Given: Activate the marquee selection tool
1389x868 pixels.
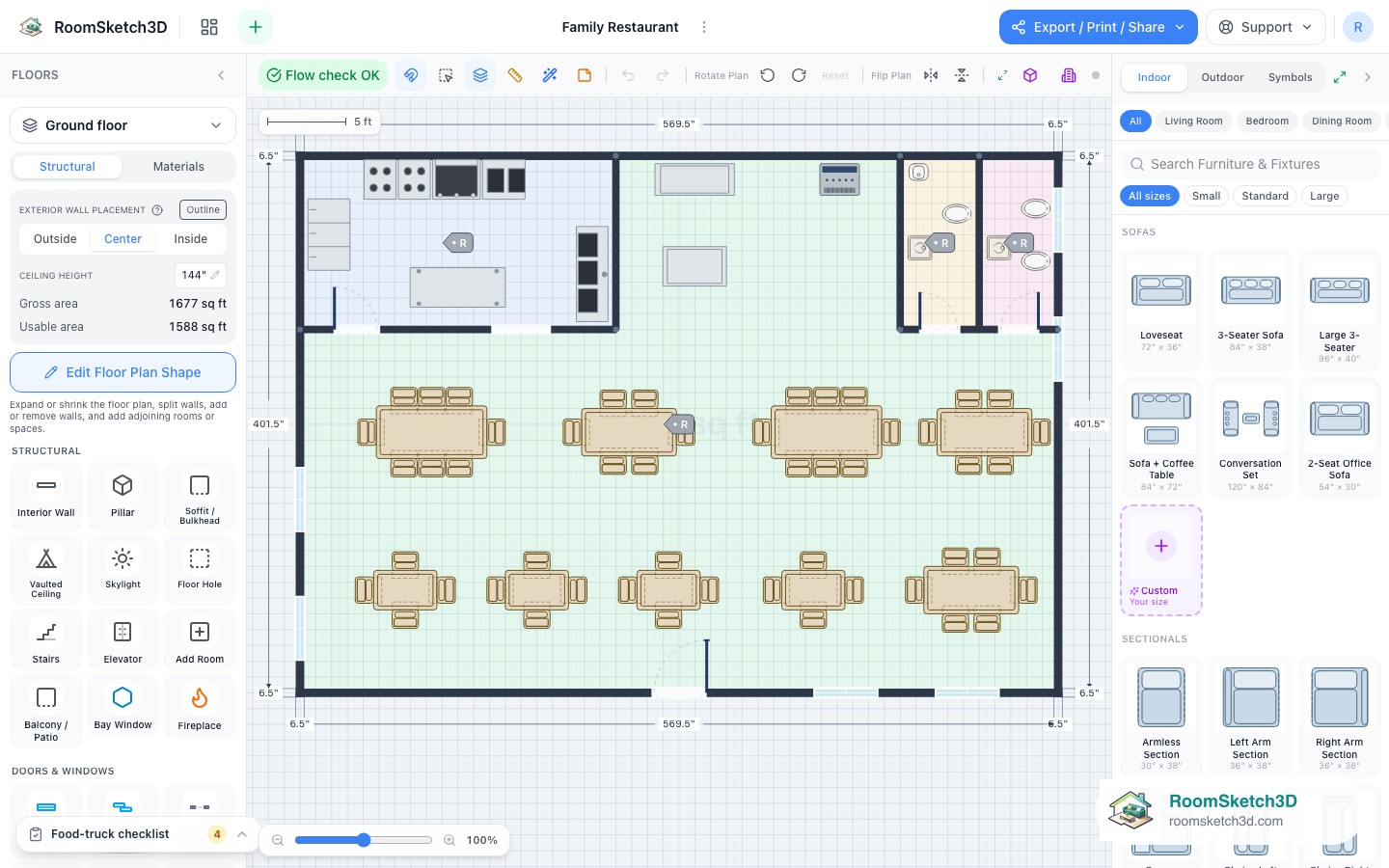Looking at the screenshot, I should [446, 75].
